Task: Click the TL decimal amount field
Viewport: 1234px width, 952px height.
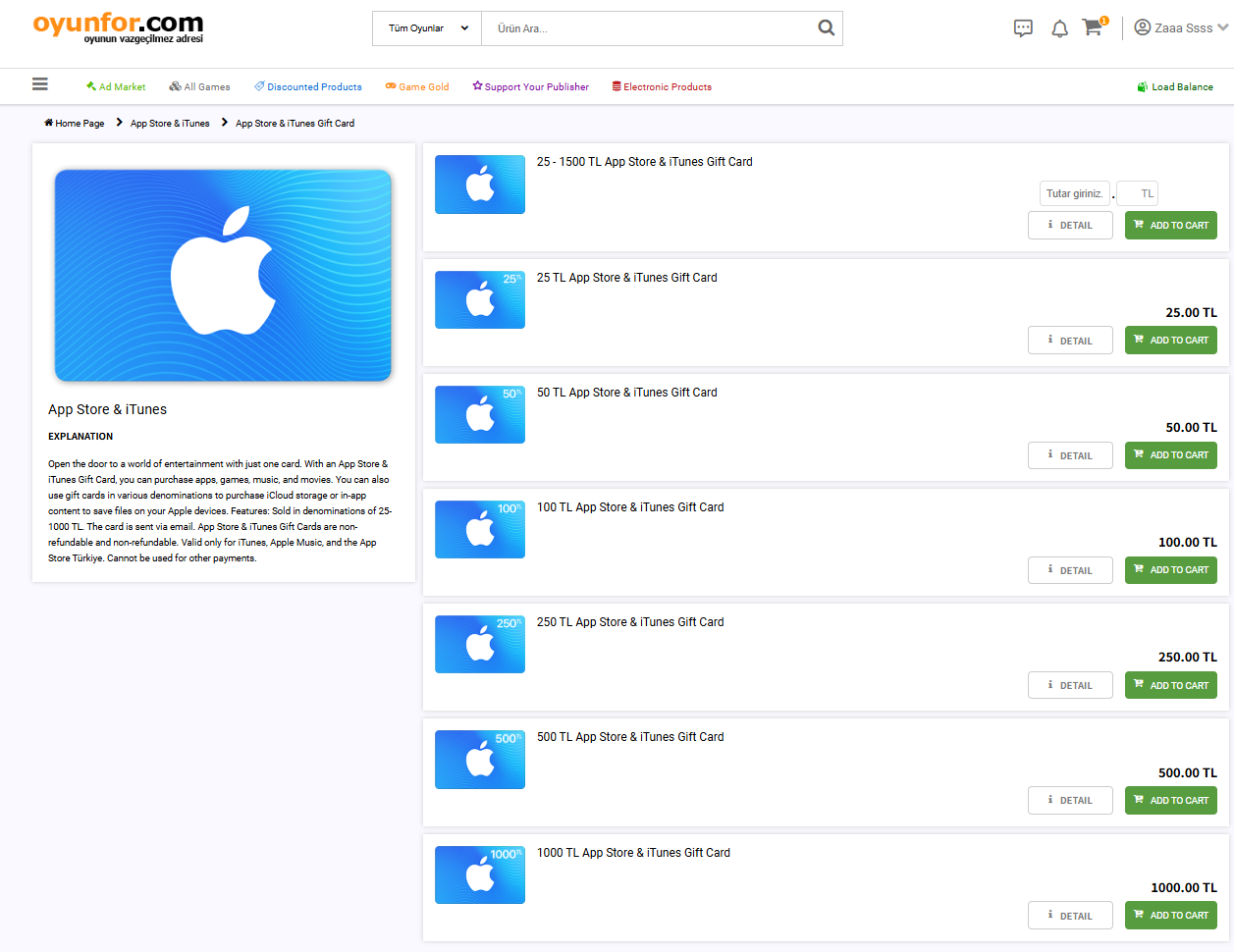Action: pyautogui.click(x=1138, y=193)
